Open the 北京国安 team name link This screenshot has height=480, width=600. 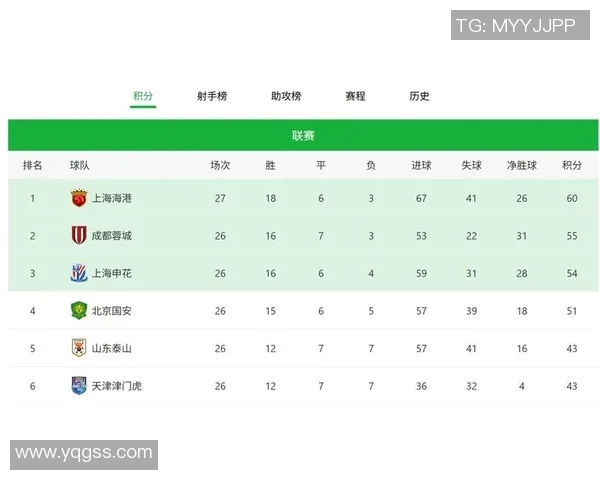click(x=111, y=311)
